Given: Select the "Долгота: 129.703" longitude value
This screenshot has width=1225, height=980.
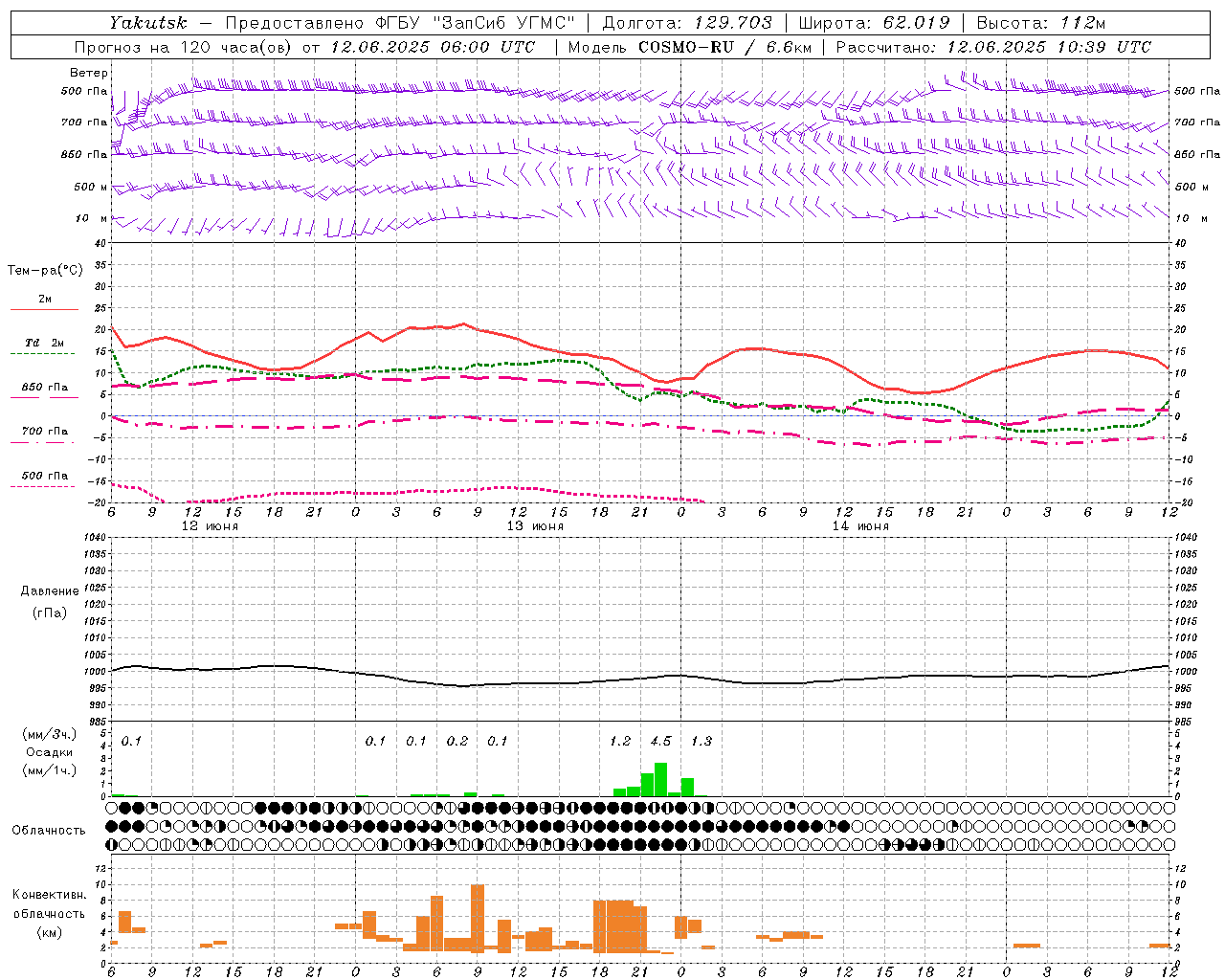Looking at the screenshot, I should tap(686, 22).
